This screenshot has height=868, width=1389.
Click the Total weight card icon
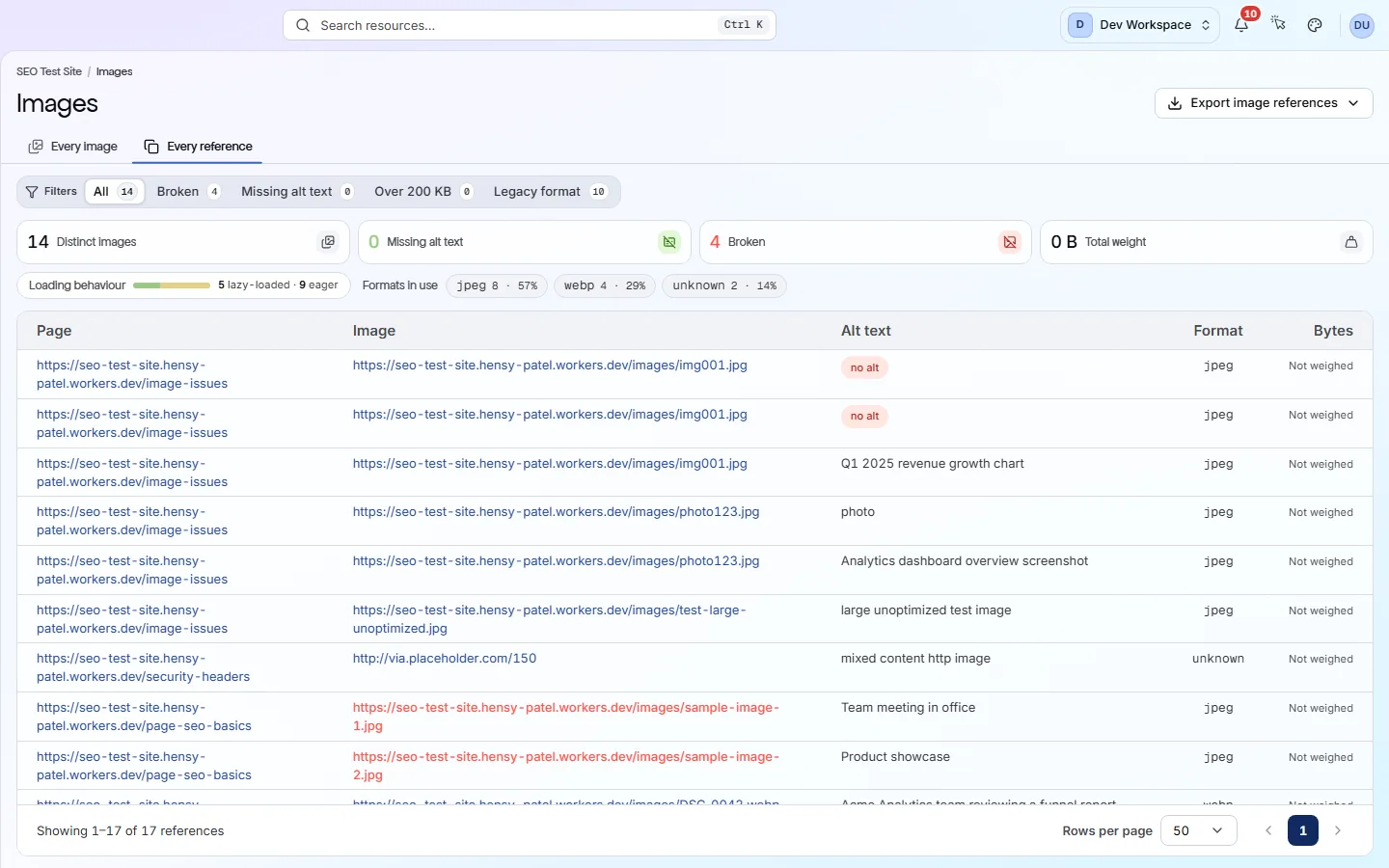point(1351,242)
